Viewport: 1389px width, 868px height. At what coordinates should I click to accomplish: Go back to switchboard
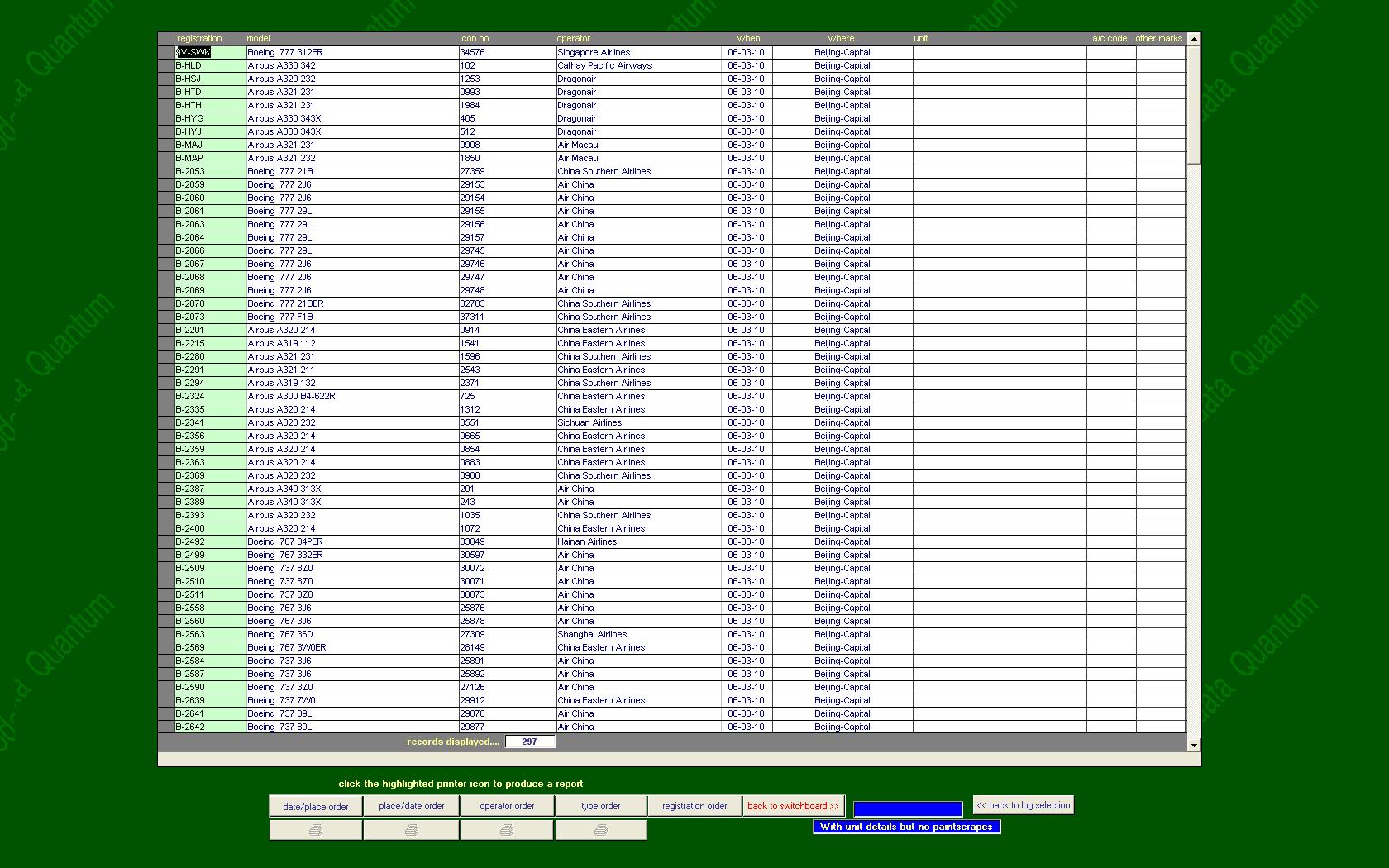[793, 806]
